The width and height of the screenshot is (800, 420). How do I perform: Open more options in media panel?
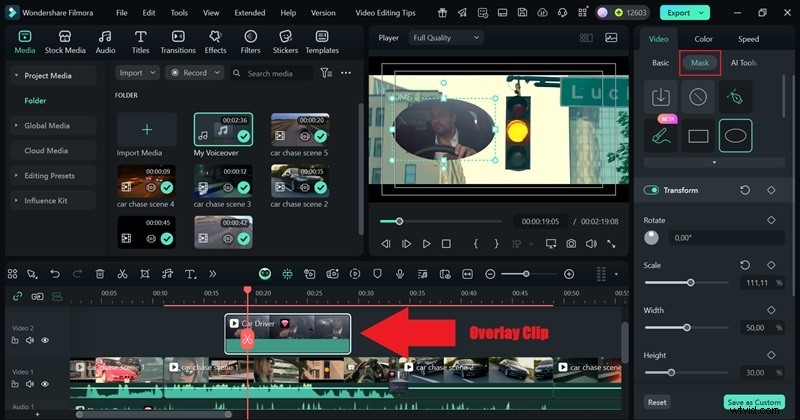coord(346,73)
